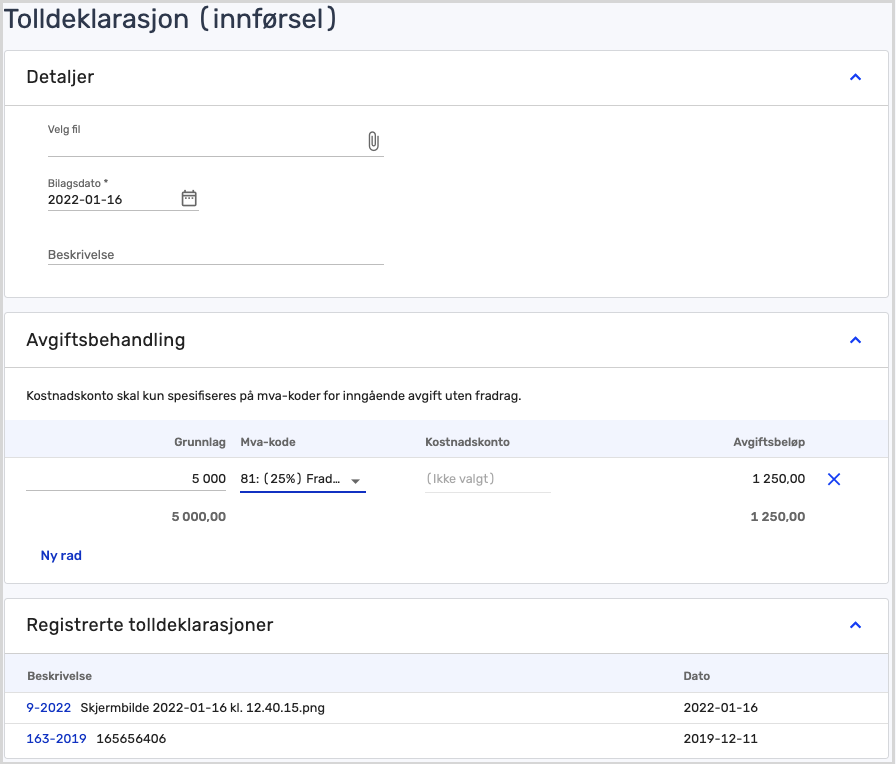Click the date 2019-12-11 in table
Viewport: 896px width, 764px height.
(720, 738)
